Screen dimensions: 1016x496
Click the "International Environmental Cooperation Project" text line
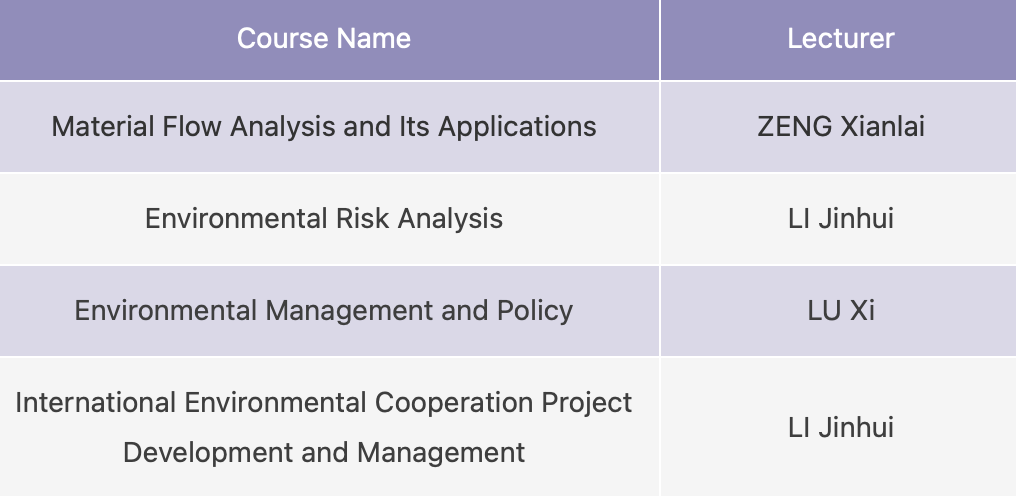(x=323, y=402)
